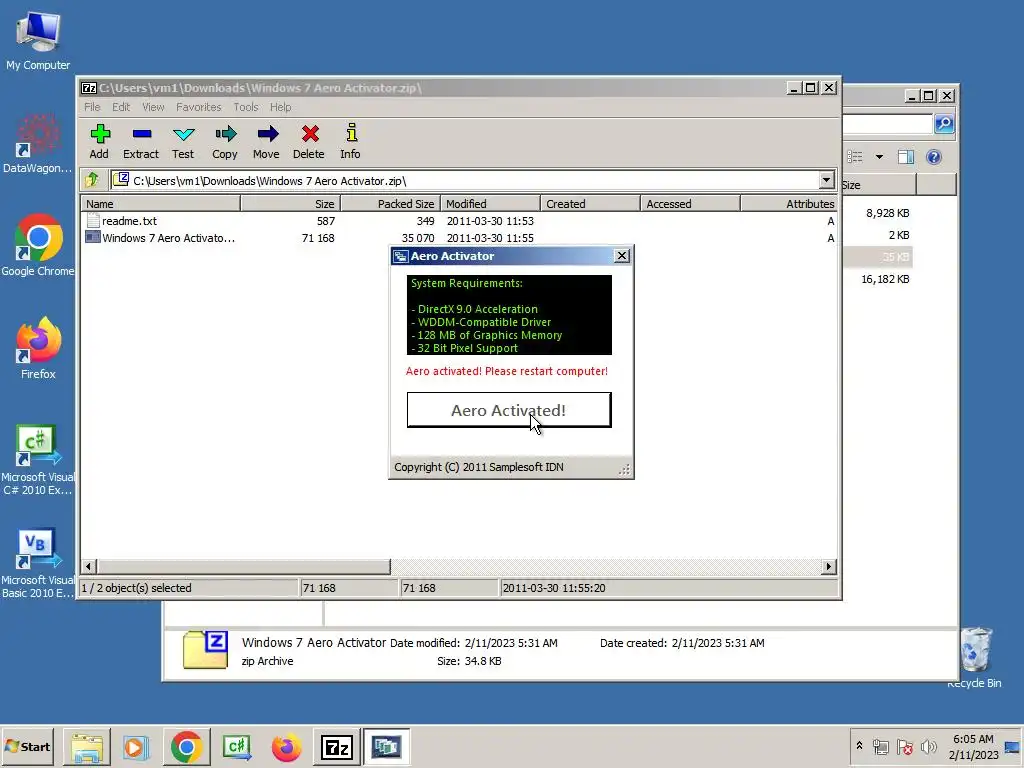Choose the Move toolbar icon
Image resolution: width=1024 pixels, height=768 pixels.
266,142
